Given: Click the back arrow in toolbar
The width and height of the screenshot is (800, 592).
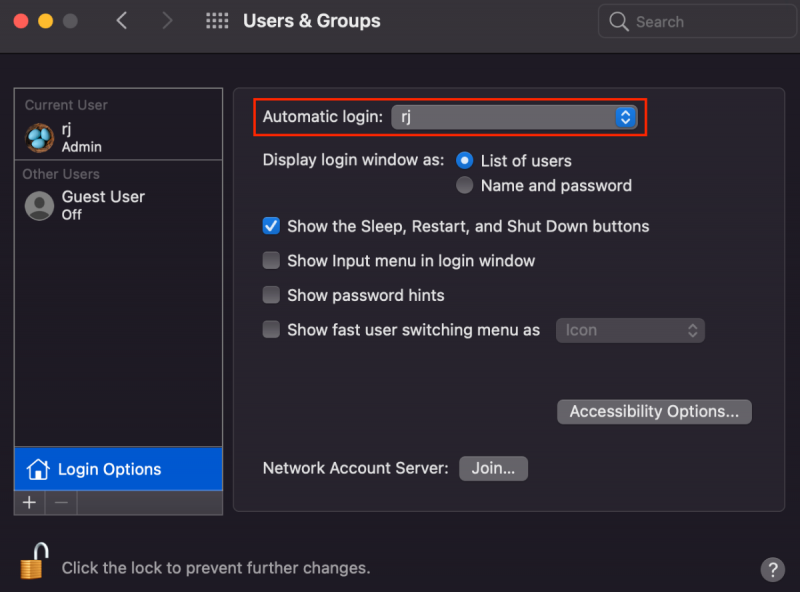Looking at the screenshot, I should coord(122,21).
